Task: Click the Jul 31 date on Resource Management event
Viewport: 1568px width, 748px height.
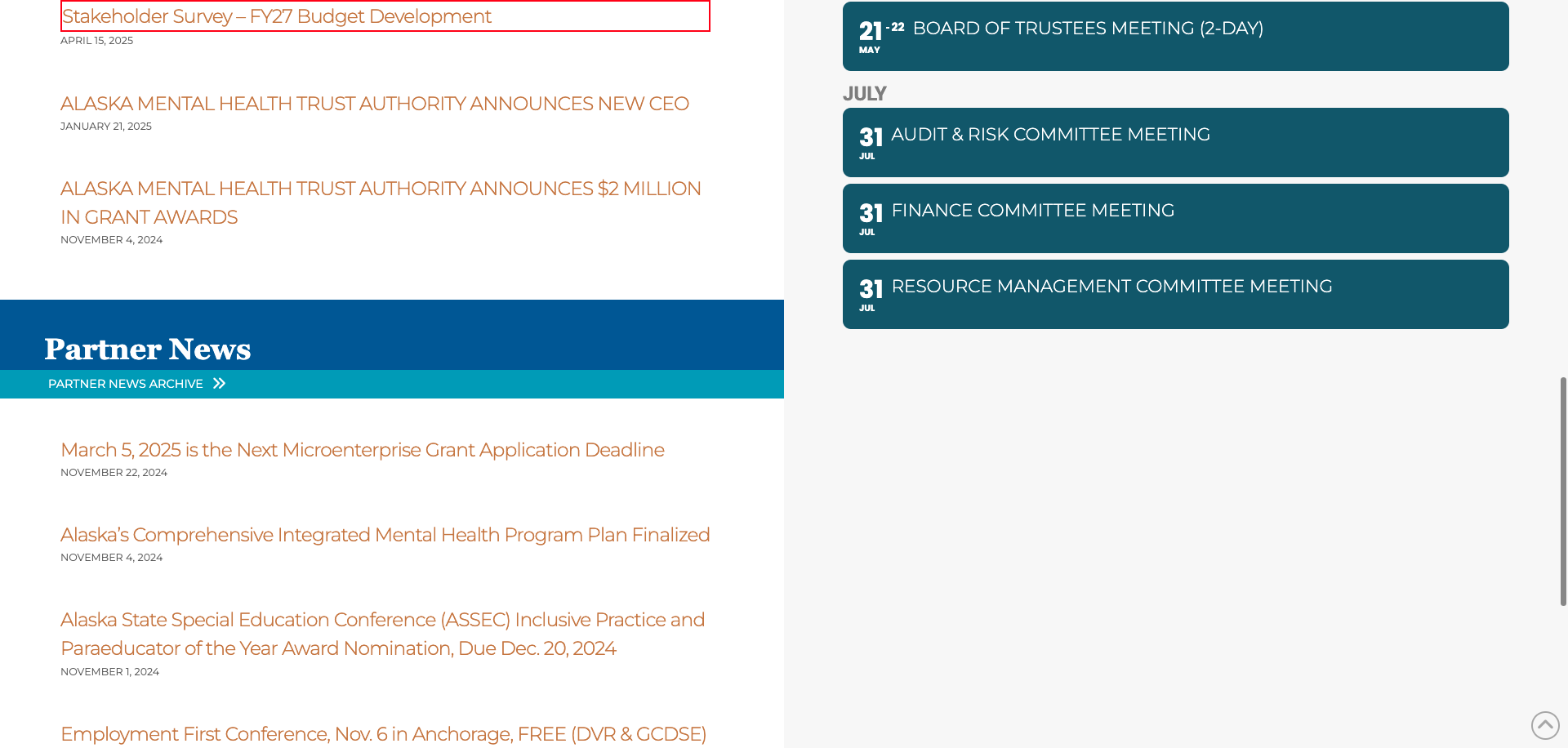Action: click(x=871, y=294)
